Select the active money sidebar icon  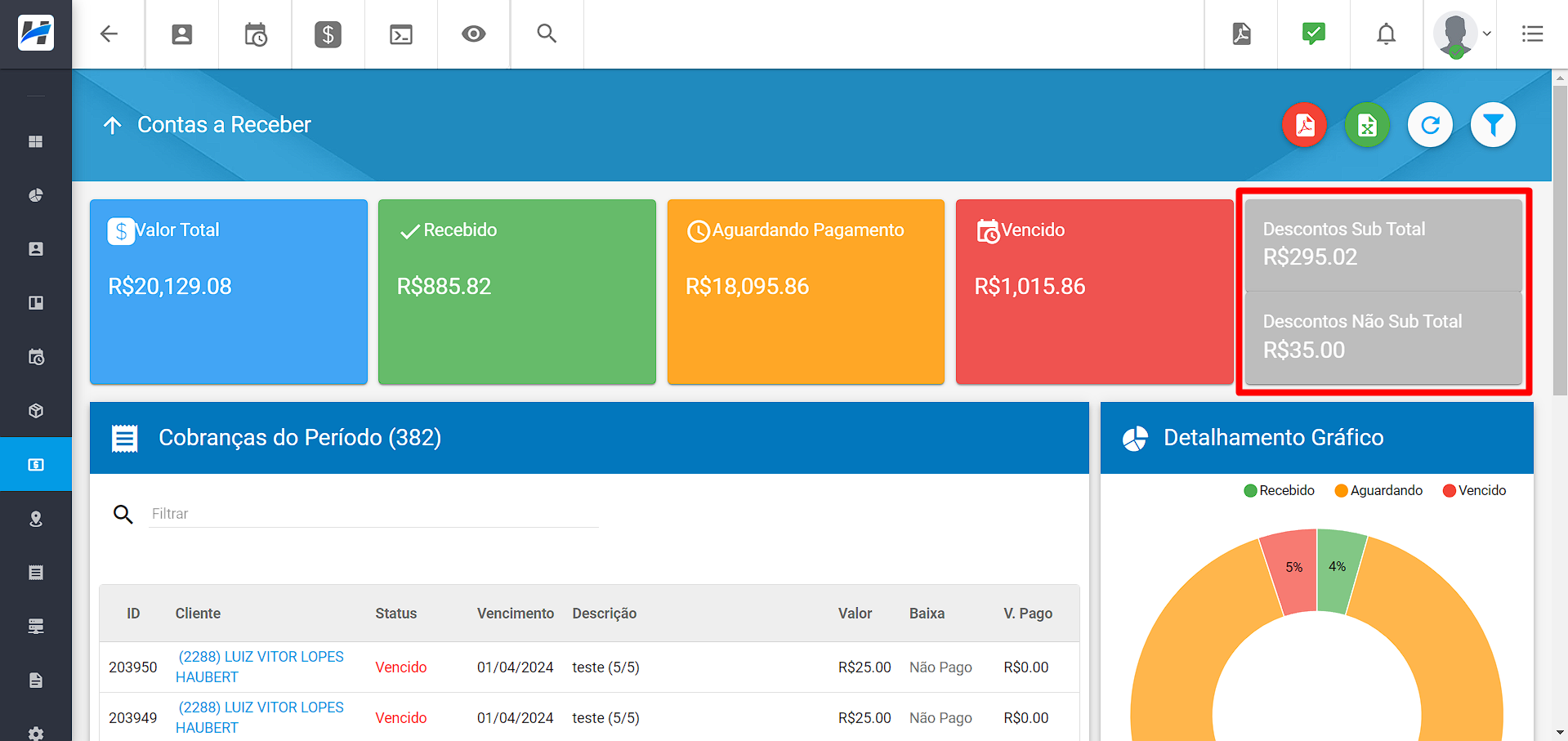point(36,464)
